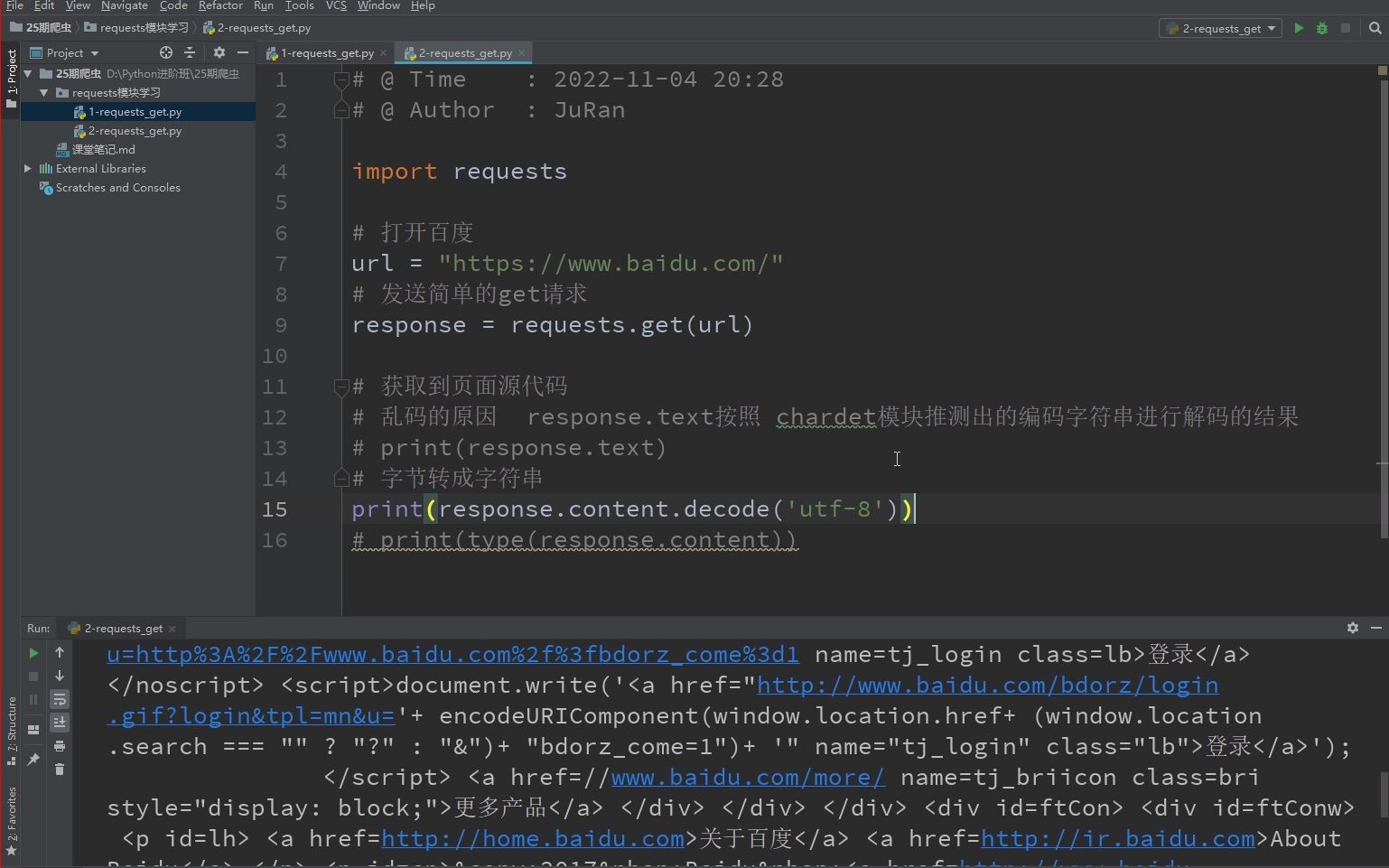The height and width of the screenshot is (868, 1389).
Task: Open the VCS menu
Action: pos(336,5)
